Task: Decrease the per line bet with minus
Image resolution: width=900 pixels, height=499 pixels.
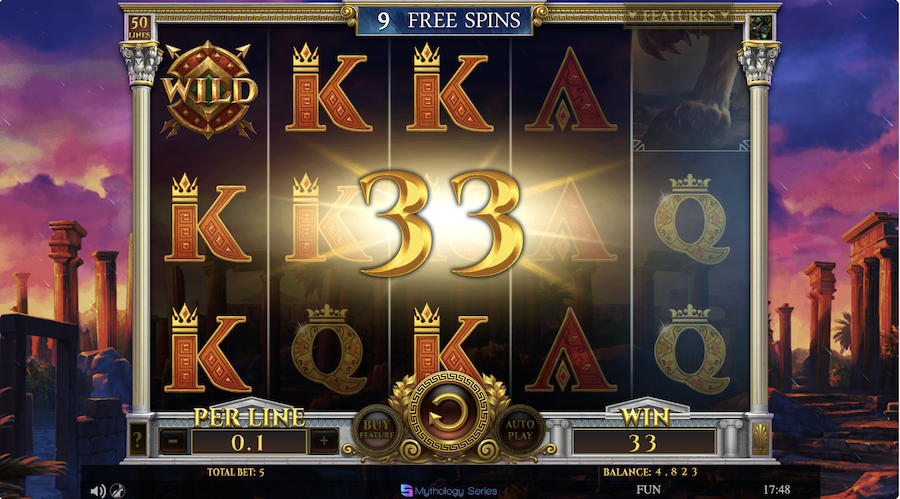Action: point(173,442)
